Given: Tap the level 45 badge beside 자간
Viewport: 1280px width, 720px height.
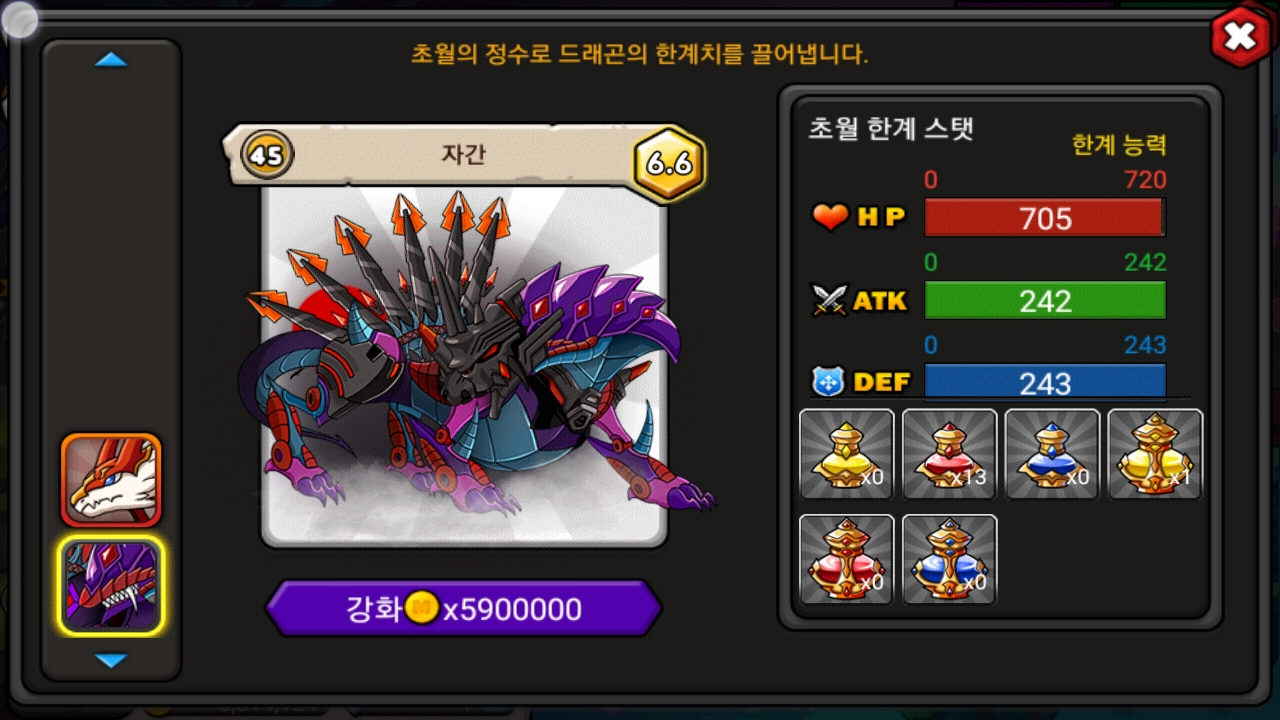Looking at the screenshot, I should [x=267, y=156].
